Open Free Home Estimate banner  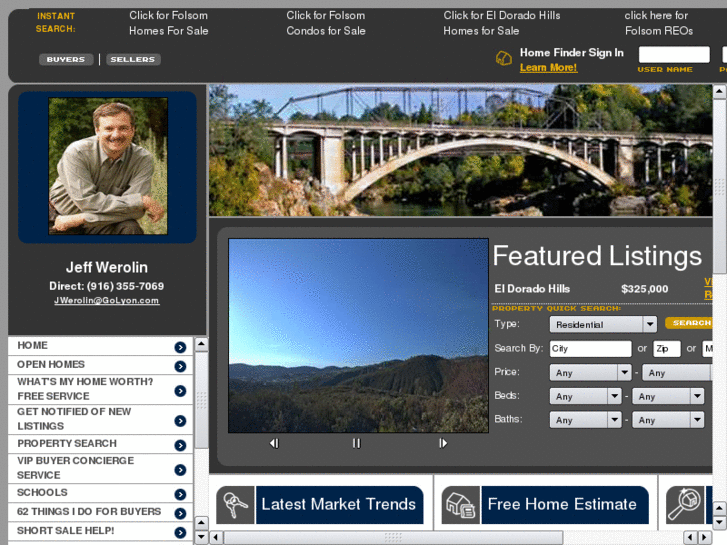click(x=545, y=505)
